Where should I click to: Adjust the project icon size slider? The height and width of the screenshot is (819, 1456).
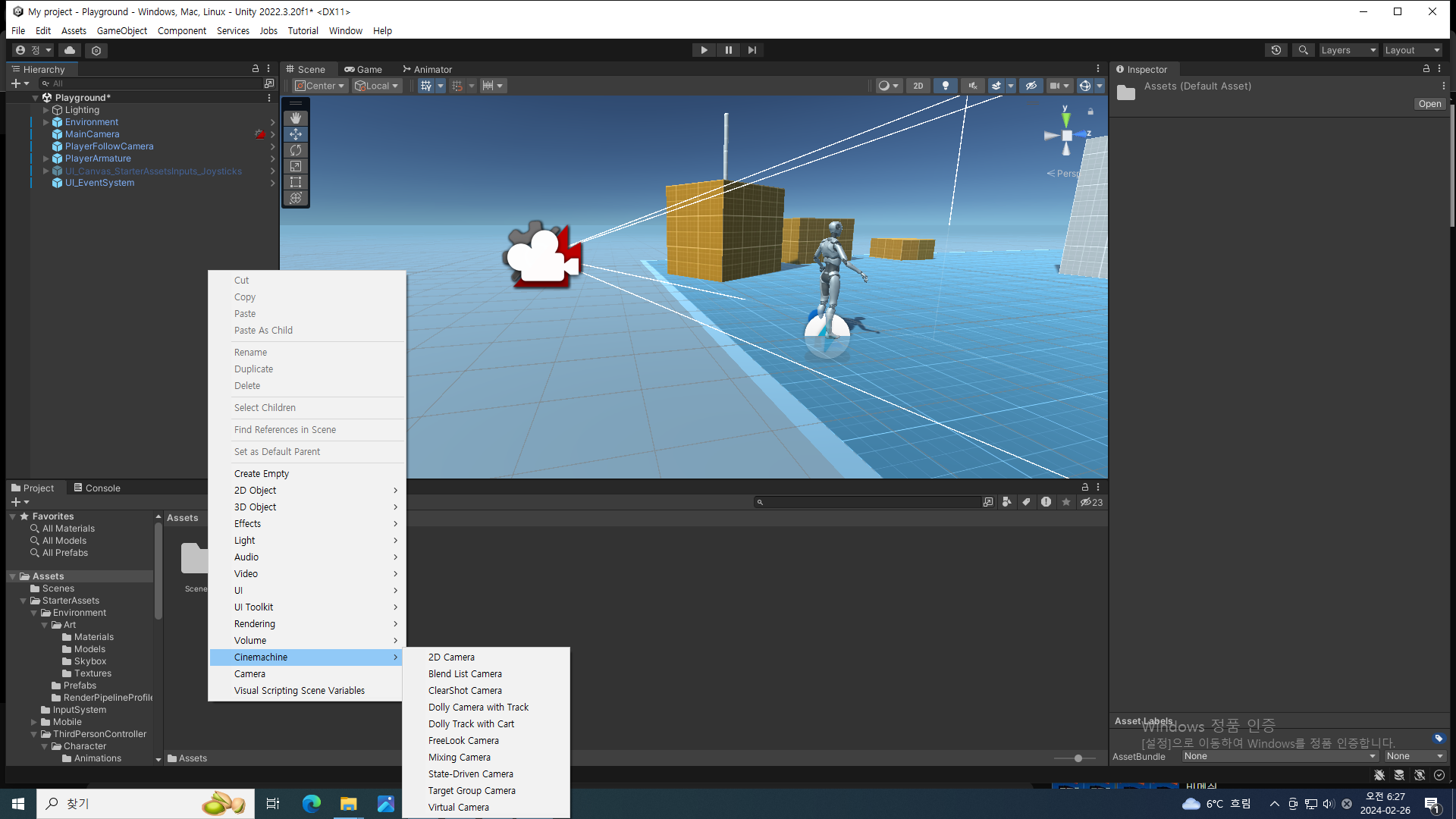(1078, 758)
